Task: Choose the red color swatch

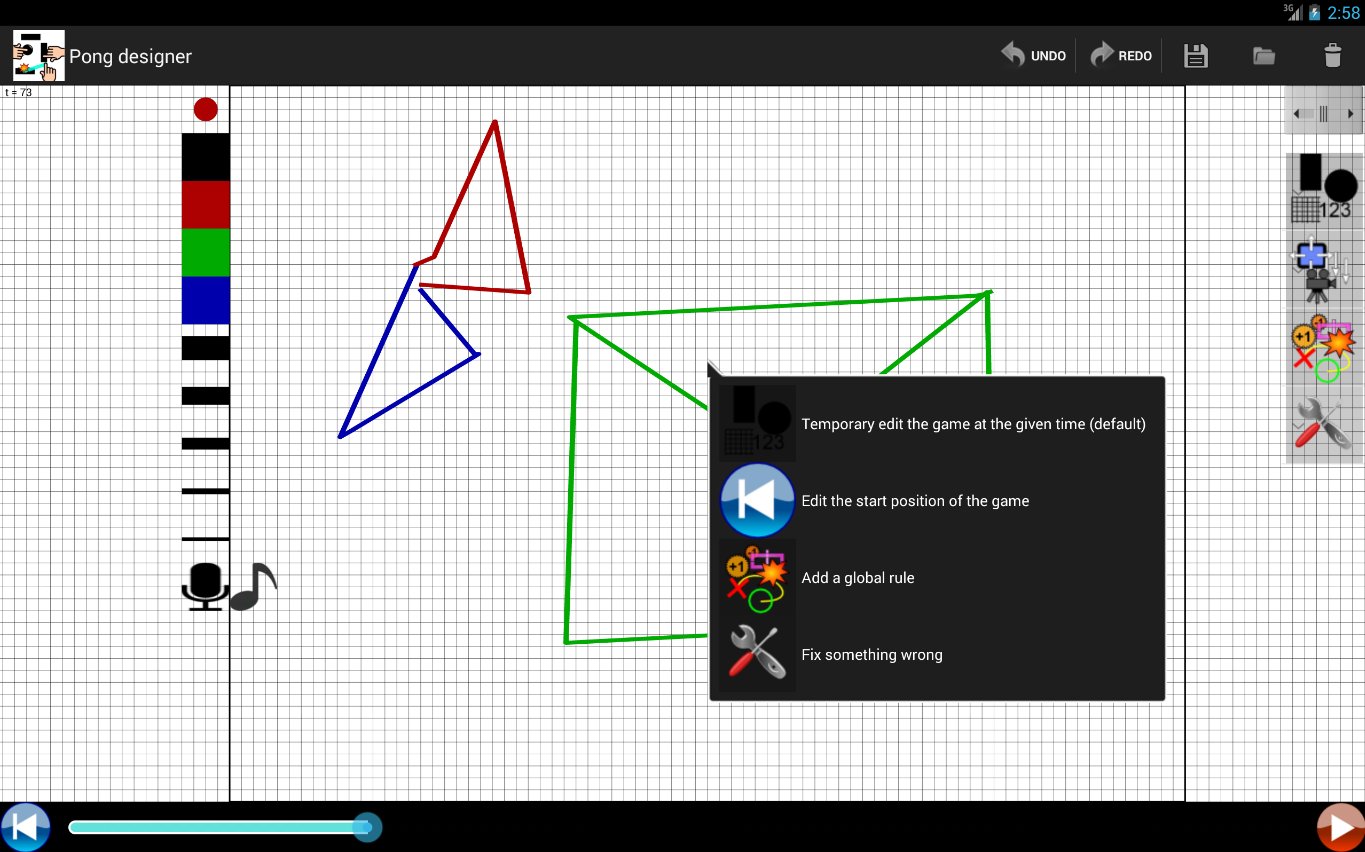Action: coord(205,205)
